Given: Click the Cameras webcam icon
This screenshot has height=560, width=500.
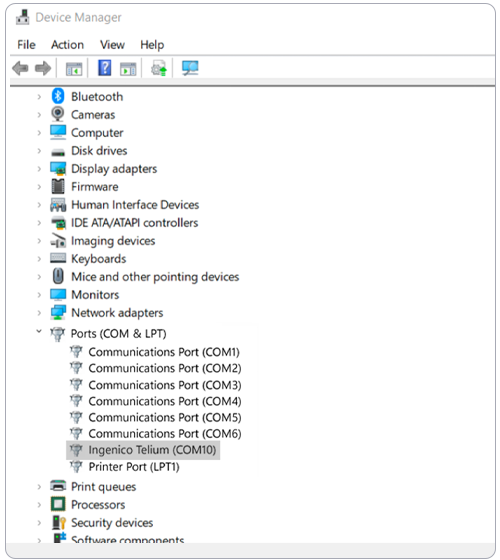Looking at the screenshot, I should click(58, 114).
